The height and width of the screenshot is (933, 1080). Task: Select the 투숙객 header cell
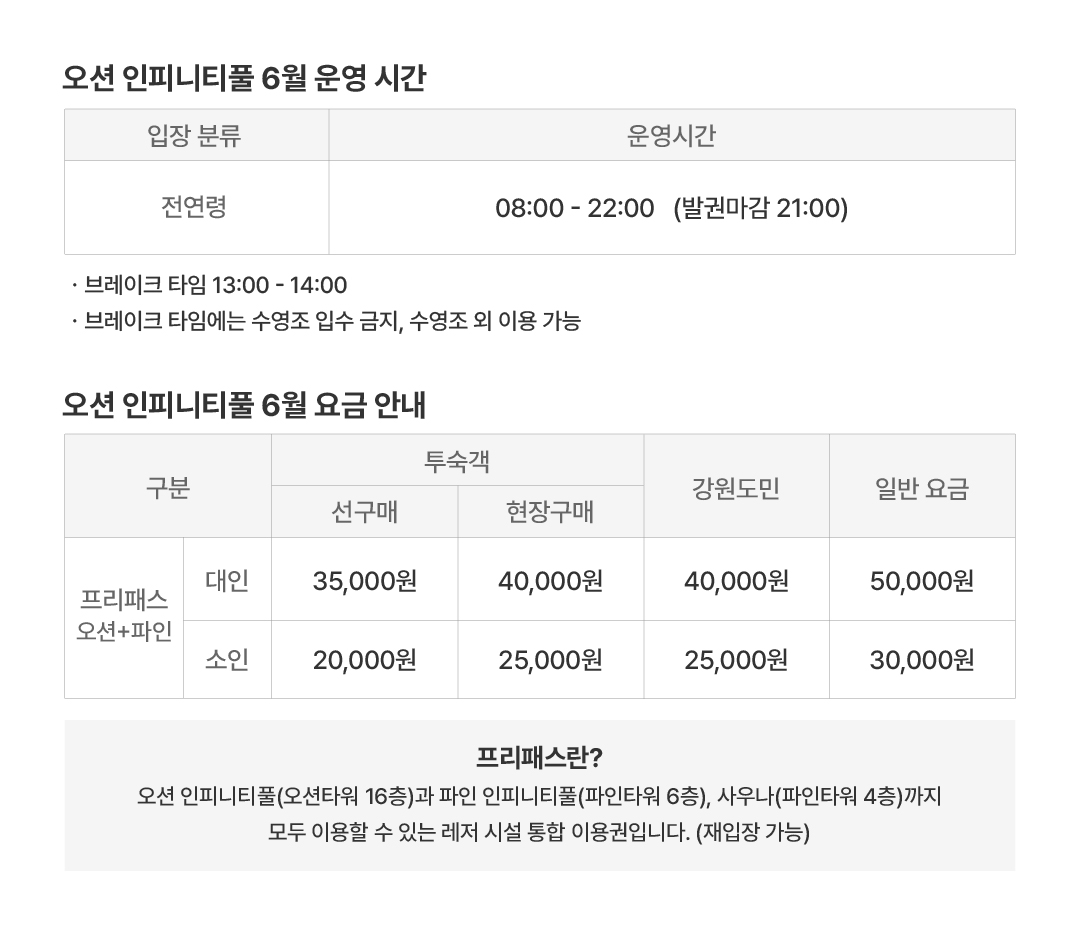pyautogui.click(x=457, y=460)
